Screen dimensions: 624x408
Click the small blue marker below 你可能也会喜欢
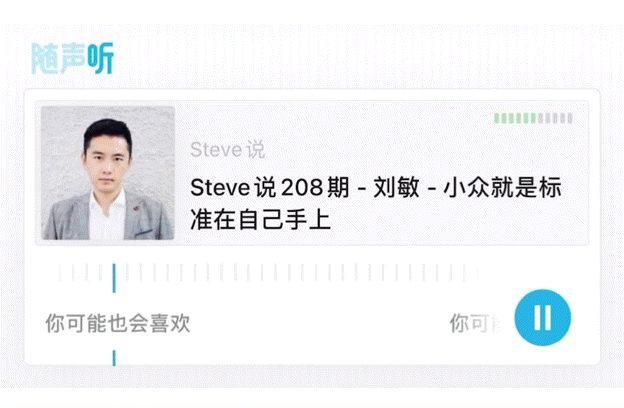[114, 358]
